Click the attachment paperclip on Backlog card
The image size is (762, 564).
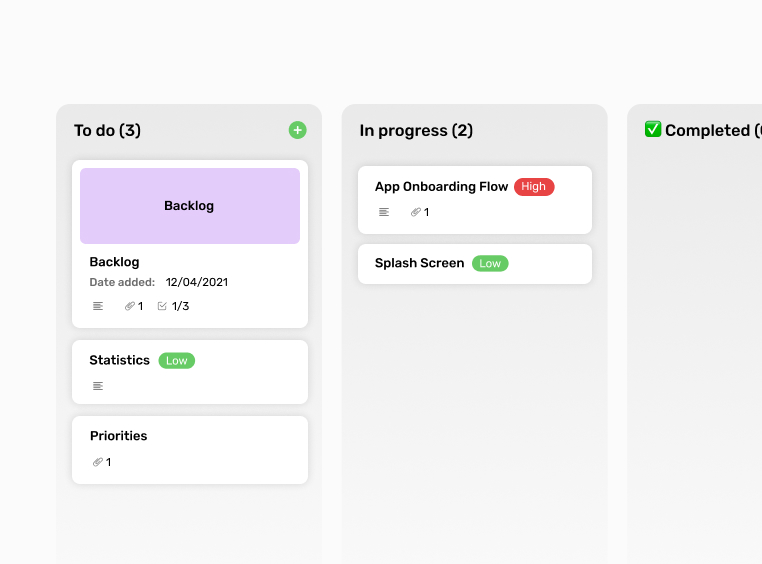coord(130,306)
